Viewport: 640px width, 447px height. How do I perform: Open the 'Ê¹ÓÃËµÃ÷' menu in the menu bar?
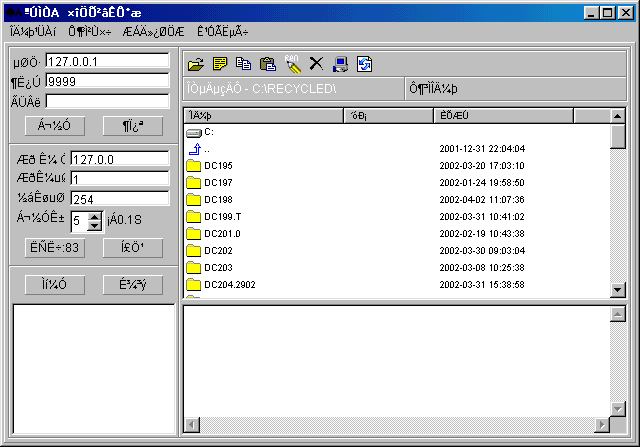223,31
